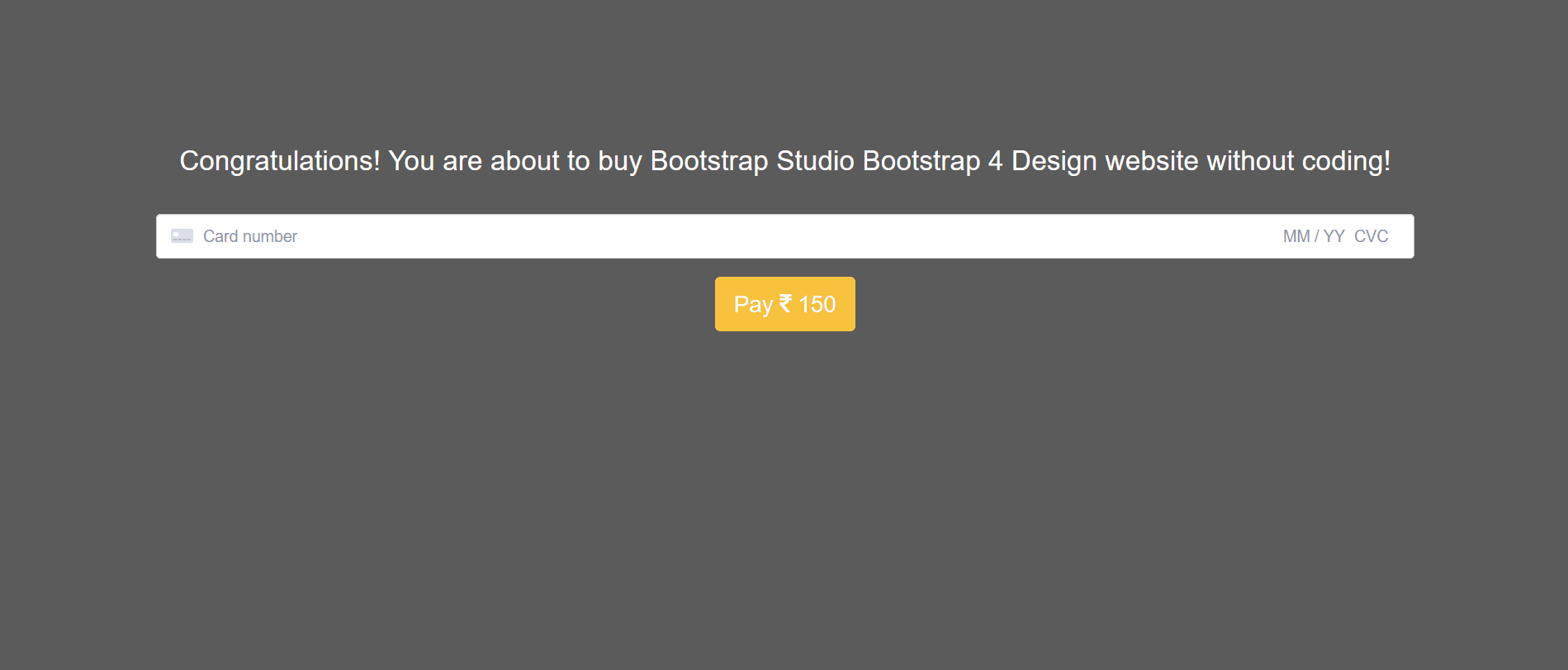1568x670 pixels.
Task: Click the blank grey area above the heading
Action: [784, 66]
